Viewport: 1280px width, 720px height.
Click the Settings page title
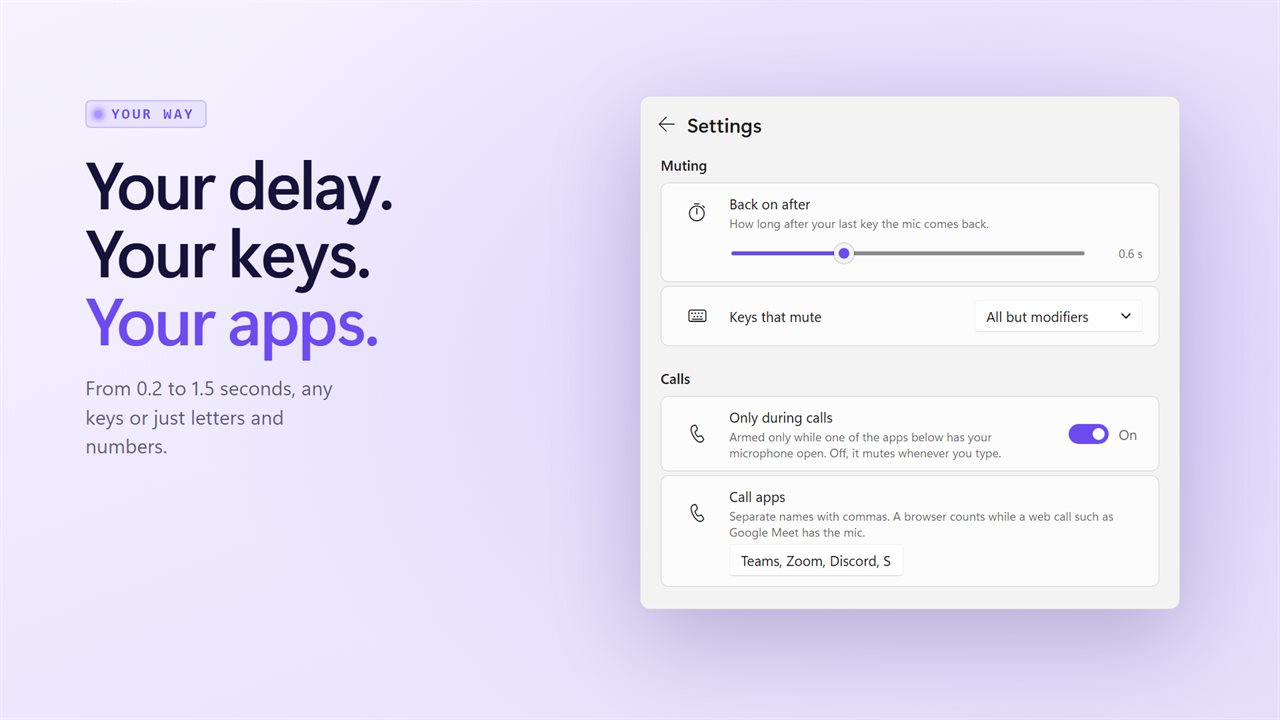click(724, 126)
